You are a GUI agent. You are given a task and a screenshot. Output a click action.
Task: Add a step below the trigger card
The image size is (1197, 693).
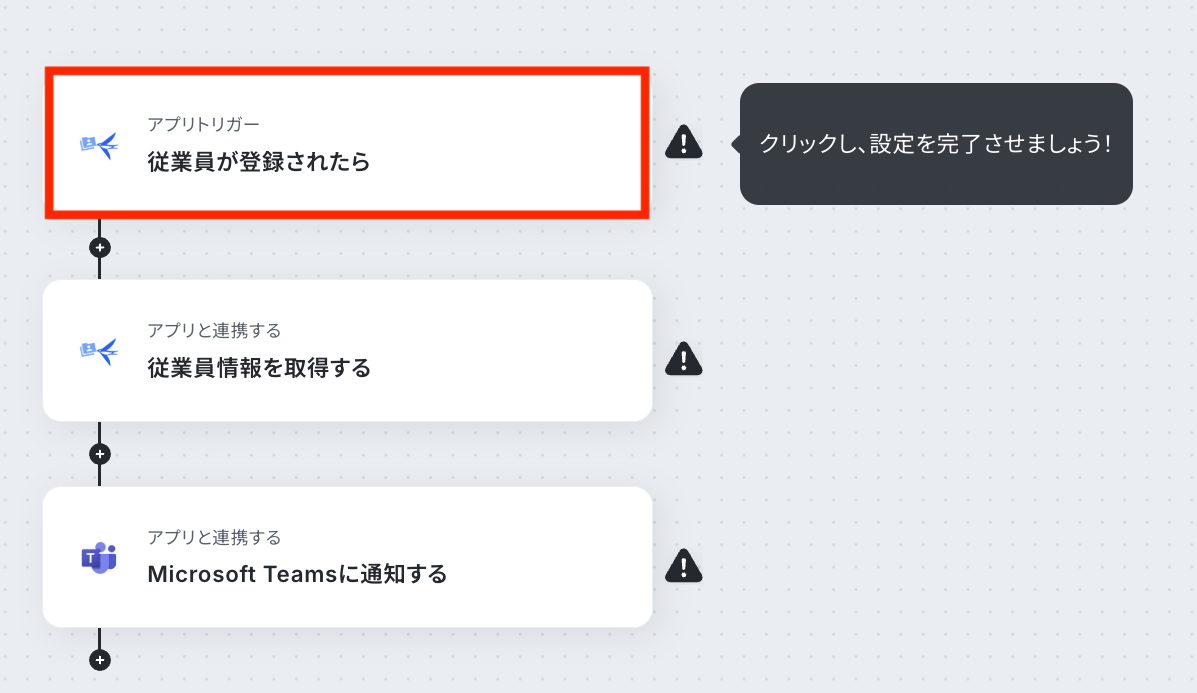(100, 247)
